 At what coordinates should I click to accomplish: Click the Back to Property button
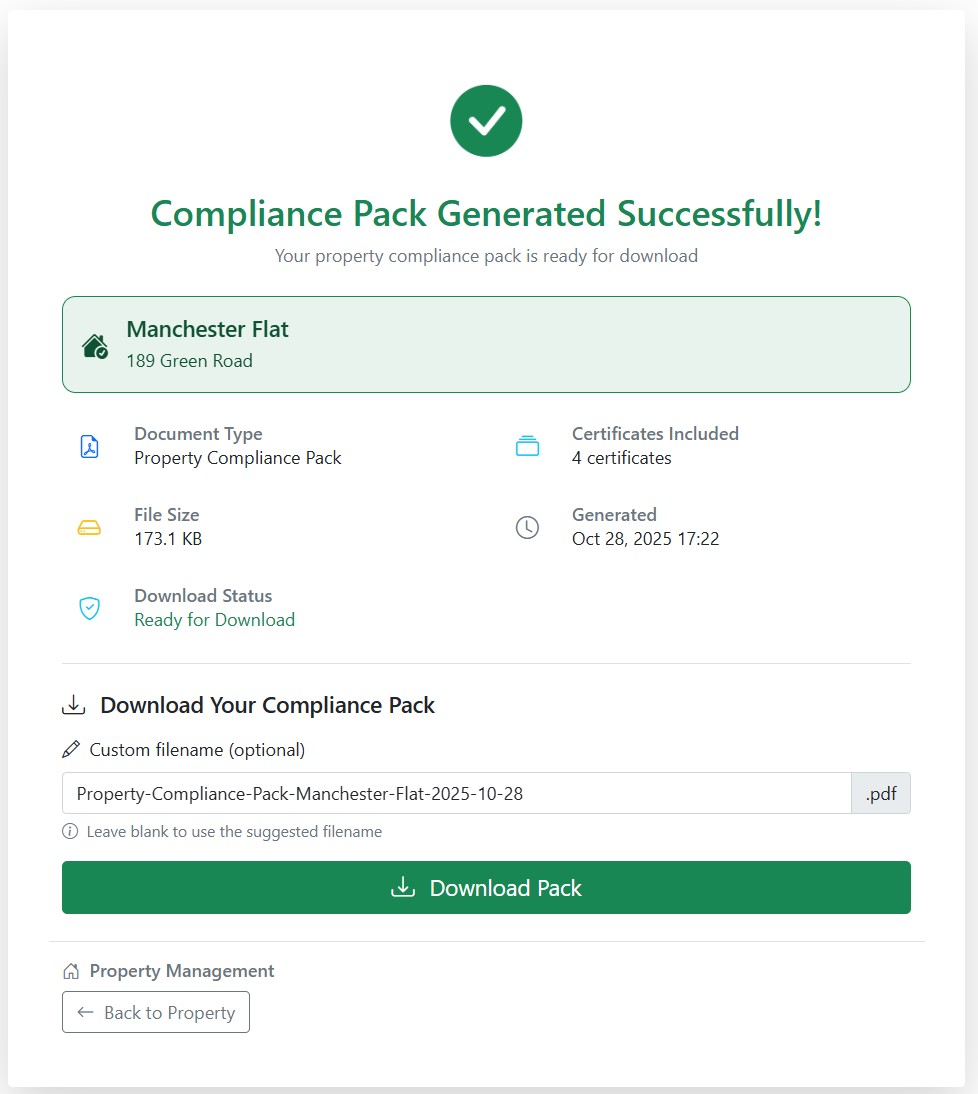(x=155, y=1012)
